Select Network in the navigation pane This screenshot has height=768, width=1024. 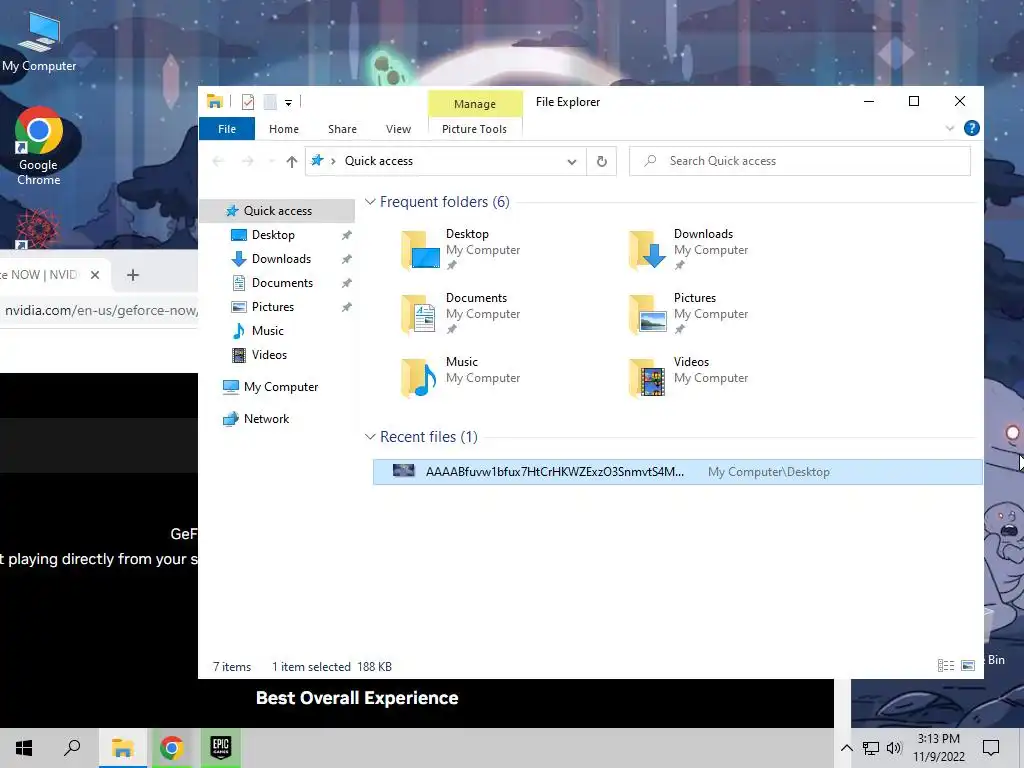[x=266, y=419]
